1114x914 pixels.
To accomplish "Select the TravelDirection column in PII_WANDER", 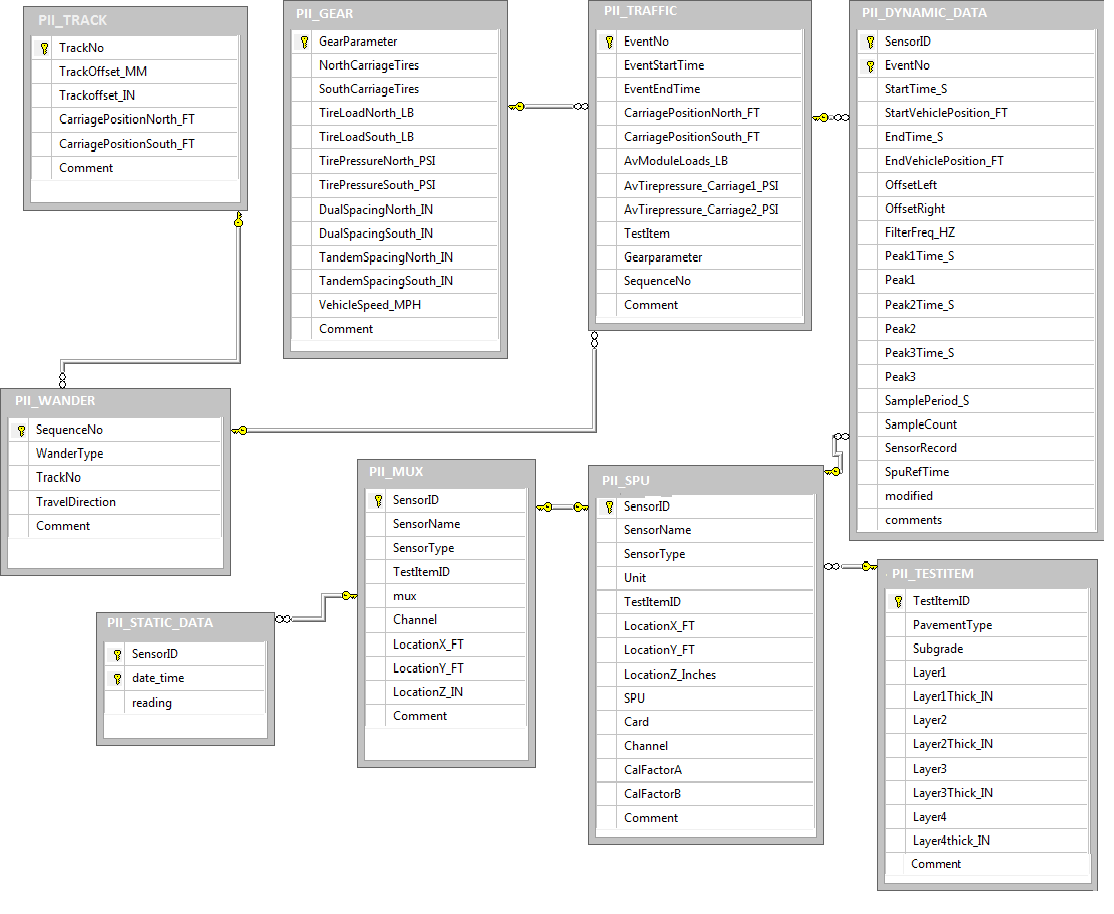I will (x=76, y=502).
